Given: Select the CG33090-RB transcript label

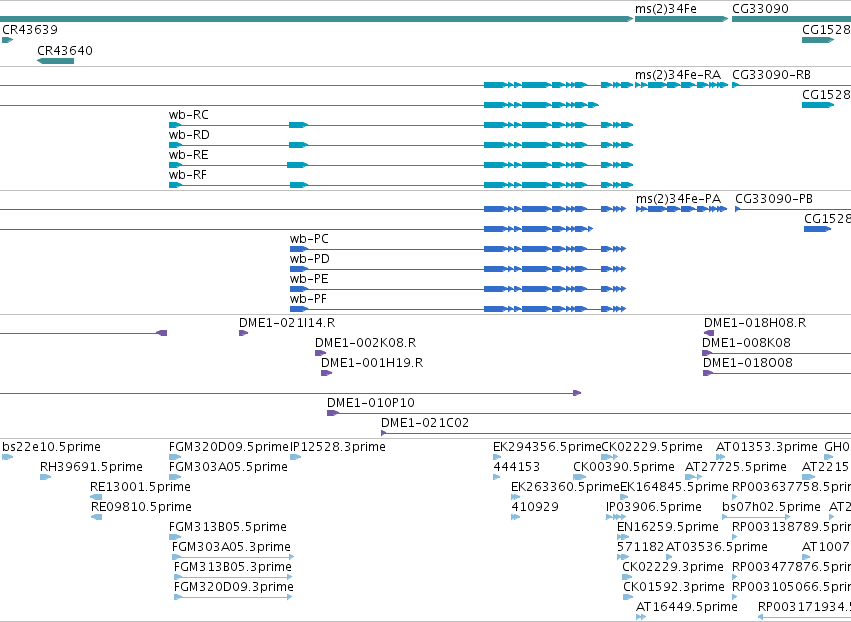Looking at the screenshot, I should point(771,75).
